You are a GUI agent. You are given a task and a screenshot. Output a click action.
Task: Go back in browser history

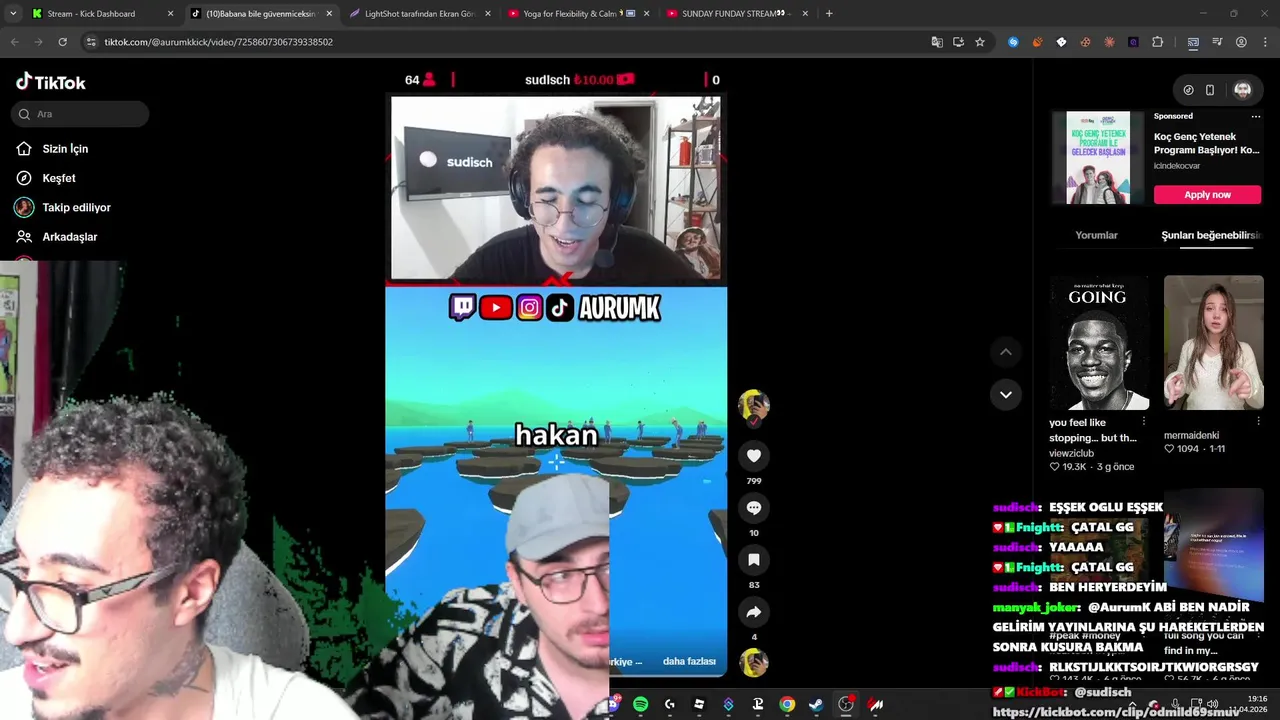[14, 42]
